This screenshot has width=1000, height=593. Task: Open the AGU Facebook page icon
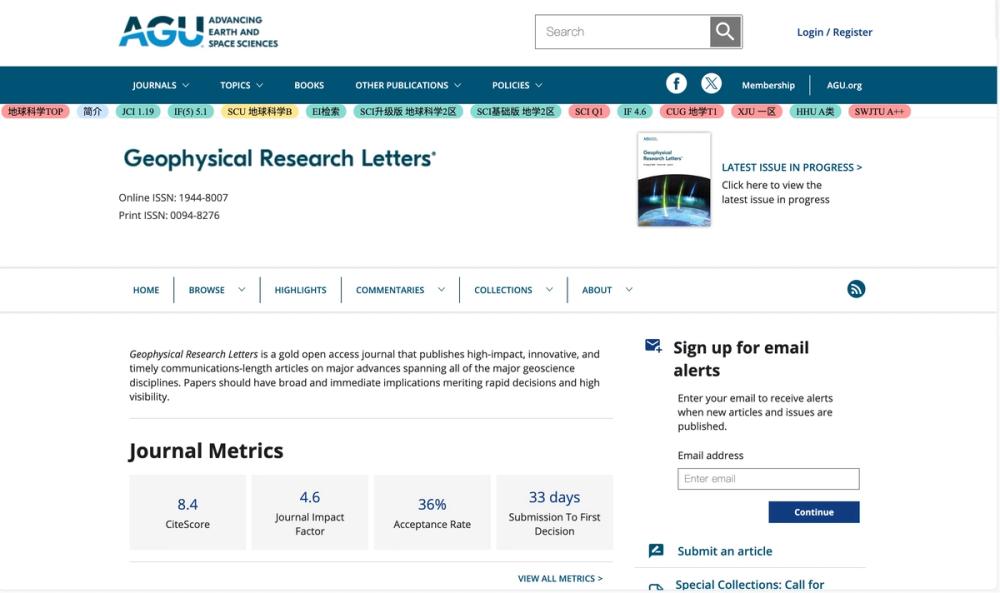676,84
